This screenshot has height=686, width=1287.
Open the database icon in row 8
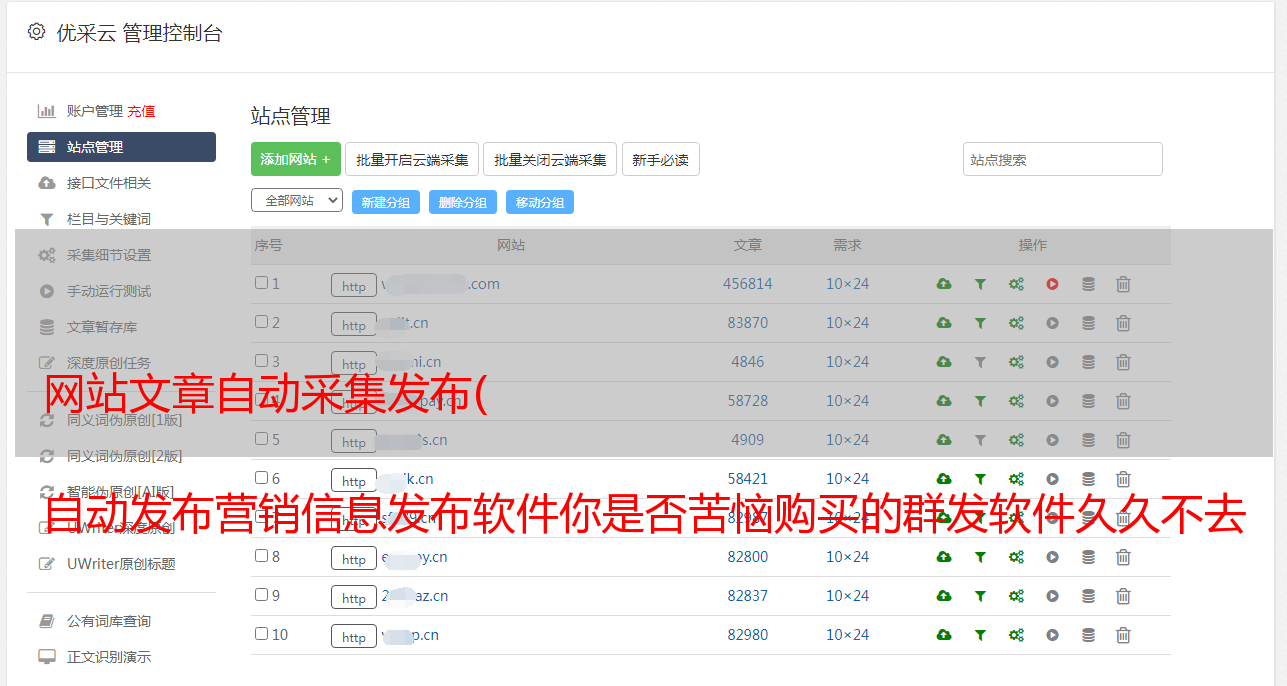[x=1088, y=557]
